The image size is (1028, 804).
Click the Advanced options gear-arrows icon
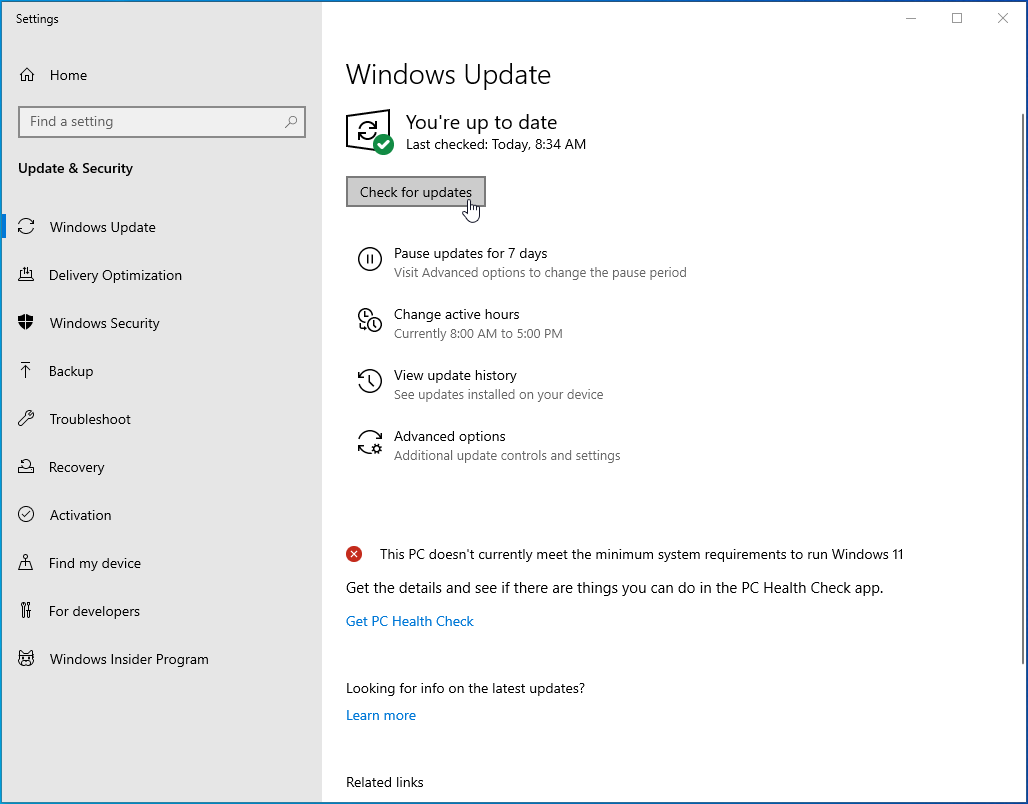370,442
